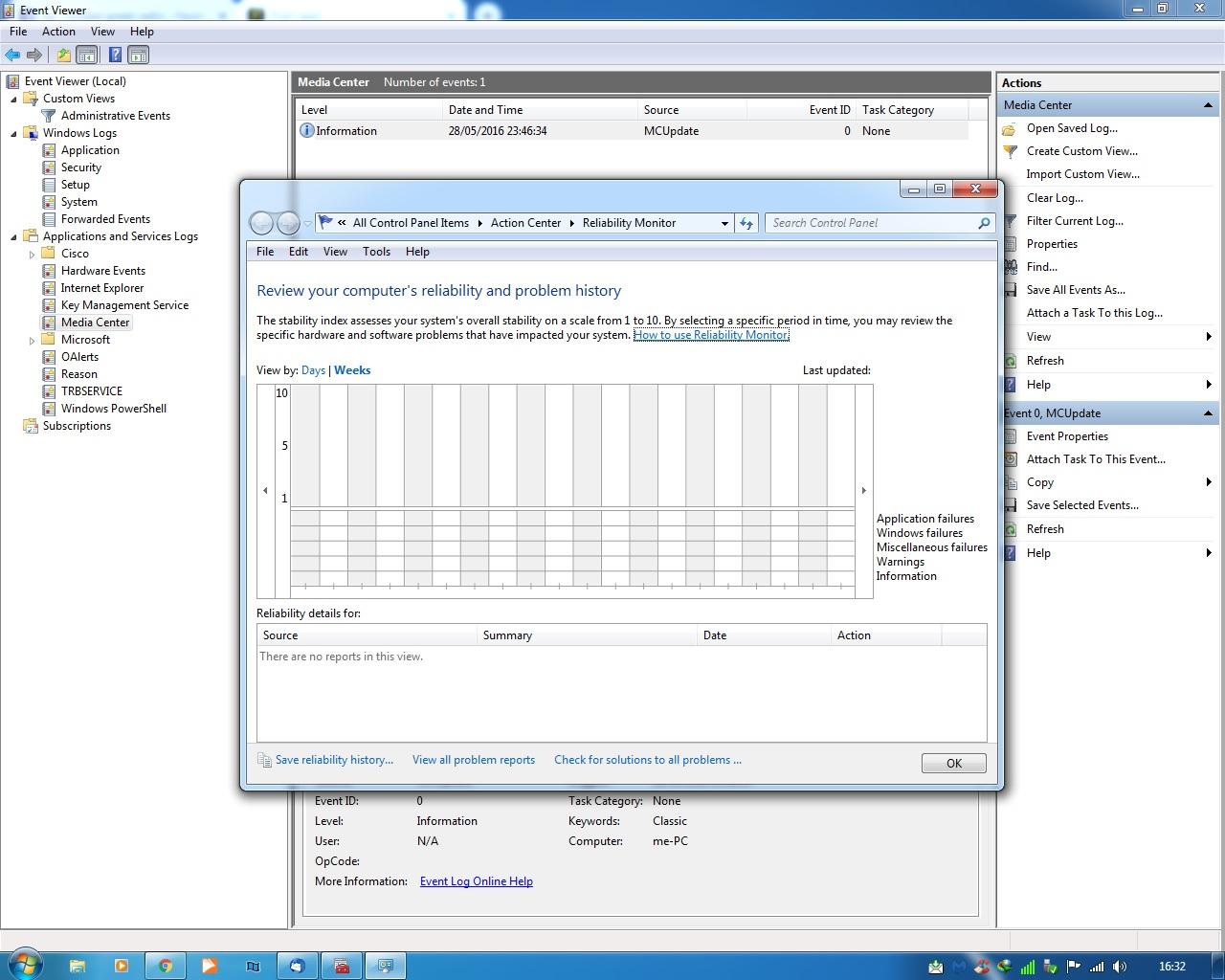Click the Create Custom View icon in Actions

(1011, 151)
